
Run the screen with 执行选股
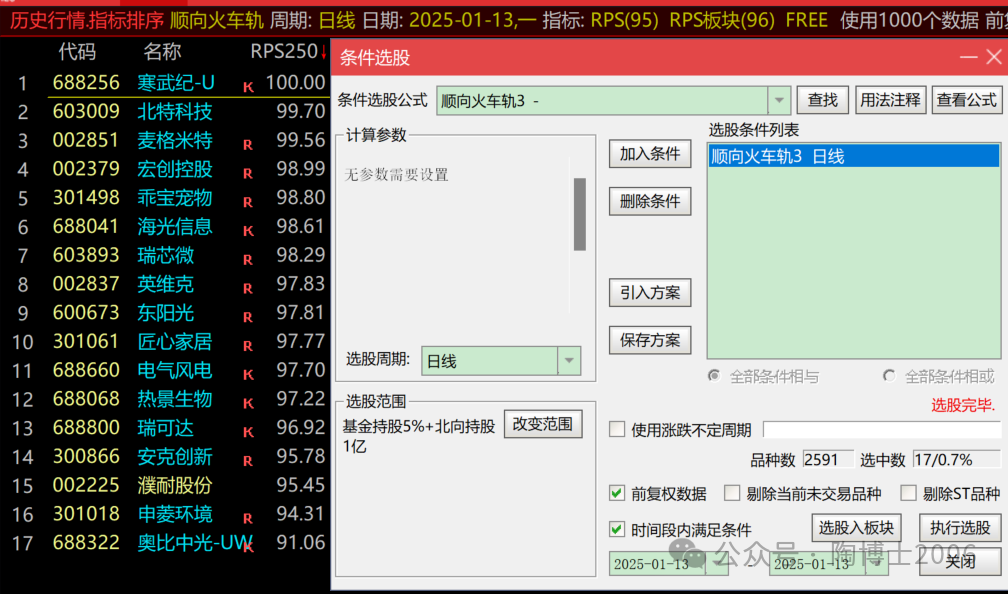point(960,528)
